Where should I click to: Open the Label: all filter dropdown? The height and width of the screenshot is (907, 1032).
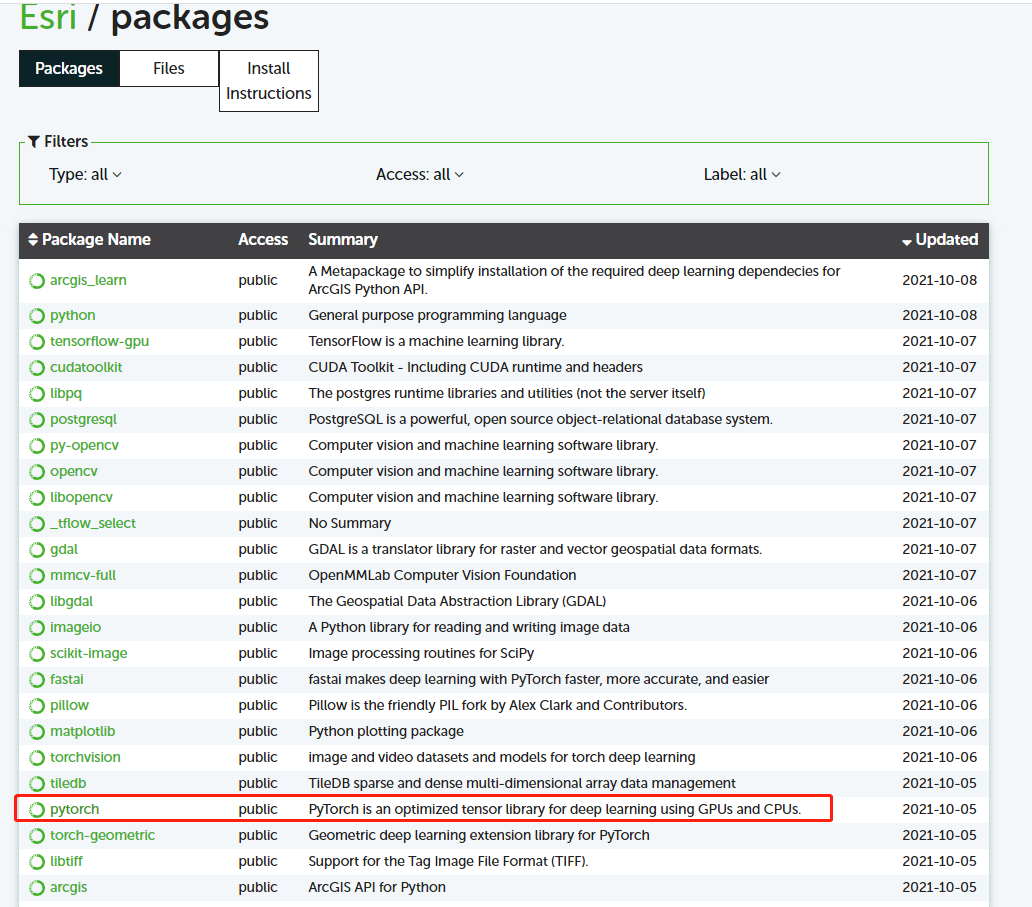742,174
